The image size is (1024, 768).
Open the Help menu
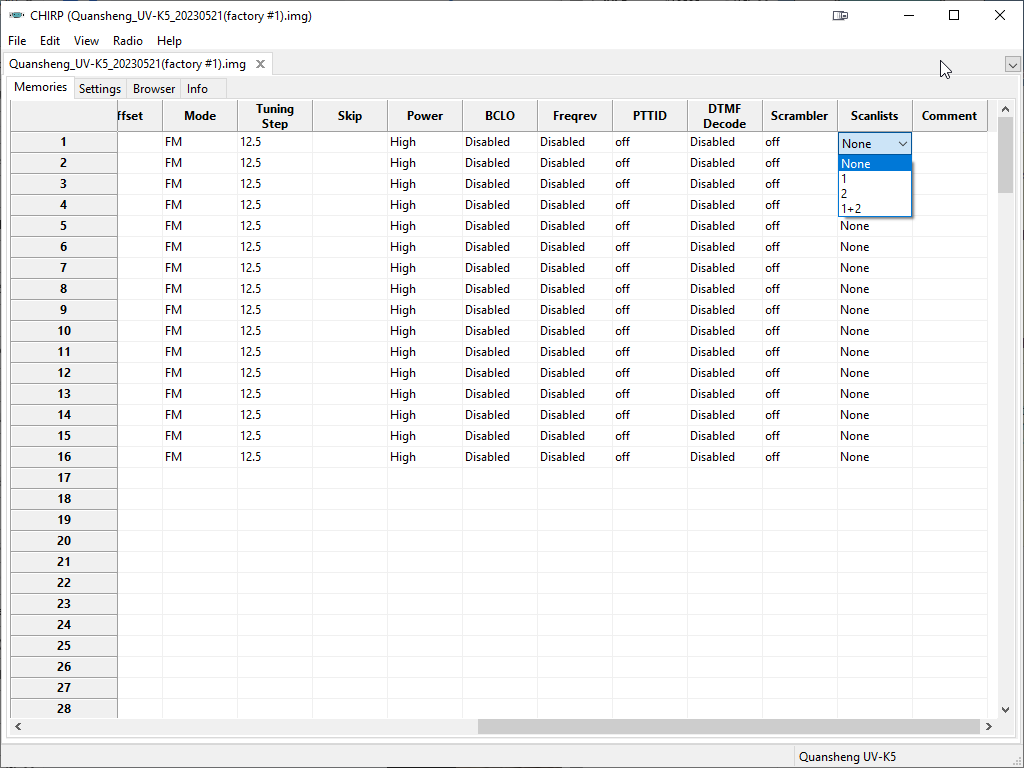169,40
